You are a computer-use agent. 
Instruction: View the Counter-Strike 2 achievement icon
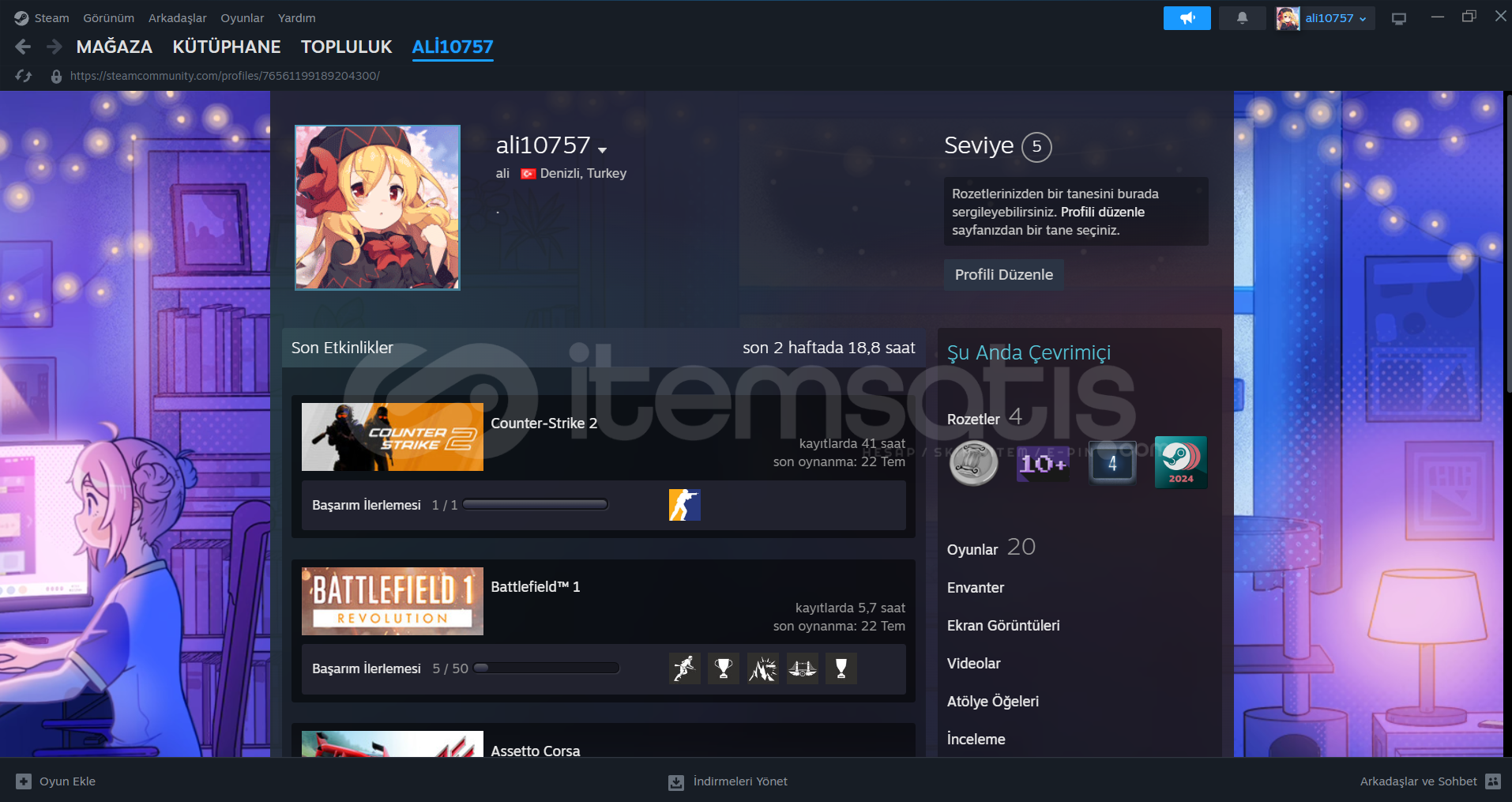click(x=685, y=505)
